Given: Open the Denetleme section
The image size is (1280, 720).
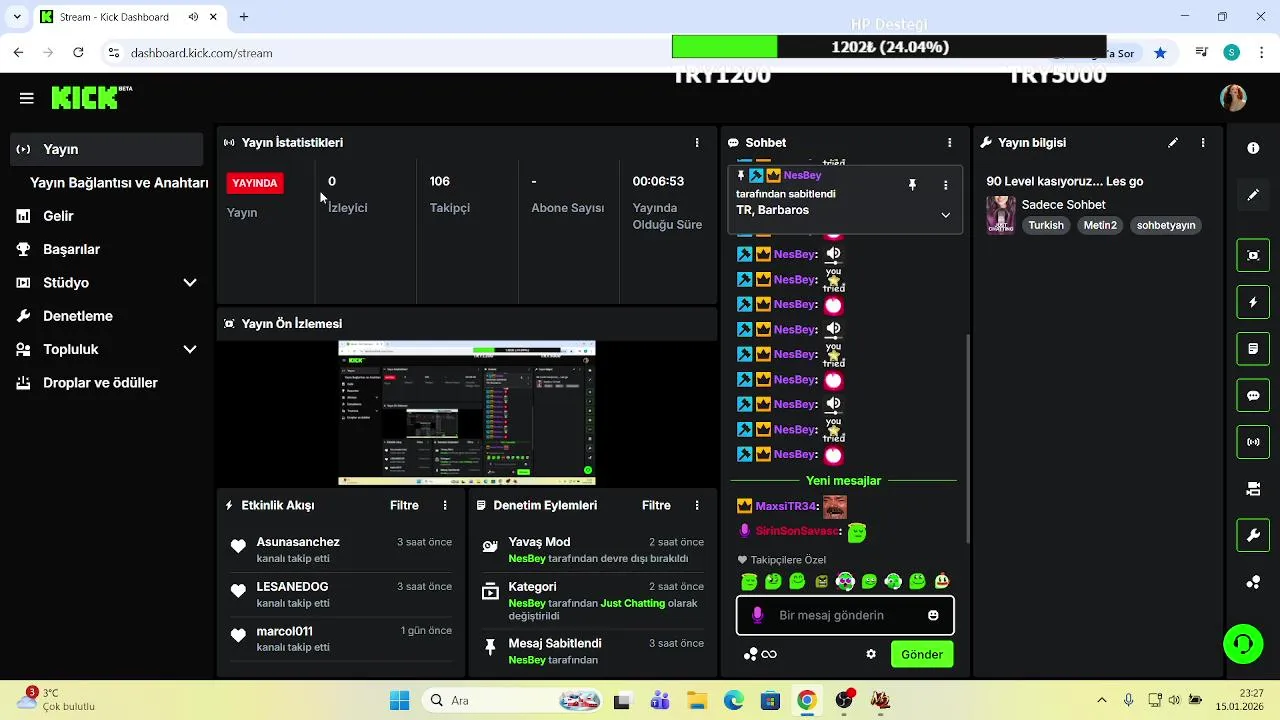Looking at the screenshot, I should 77,316.
